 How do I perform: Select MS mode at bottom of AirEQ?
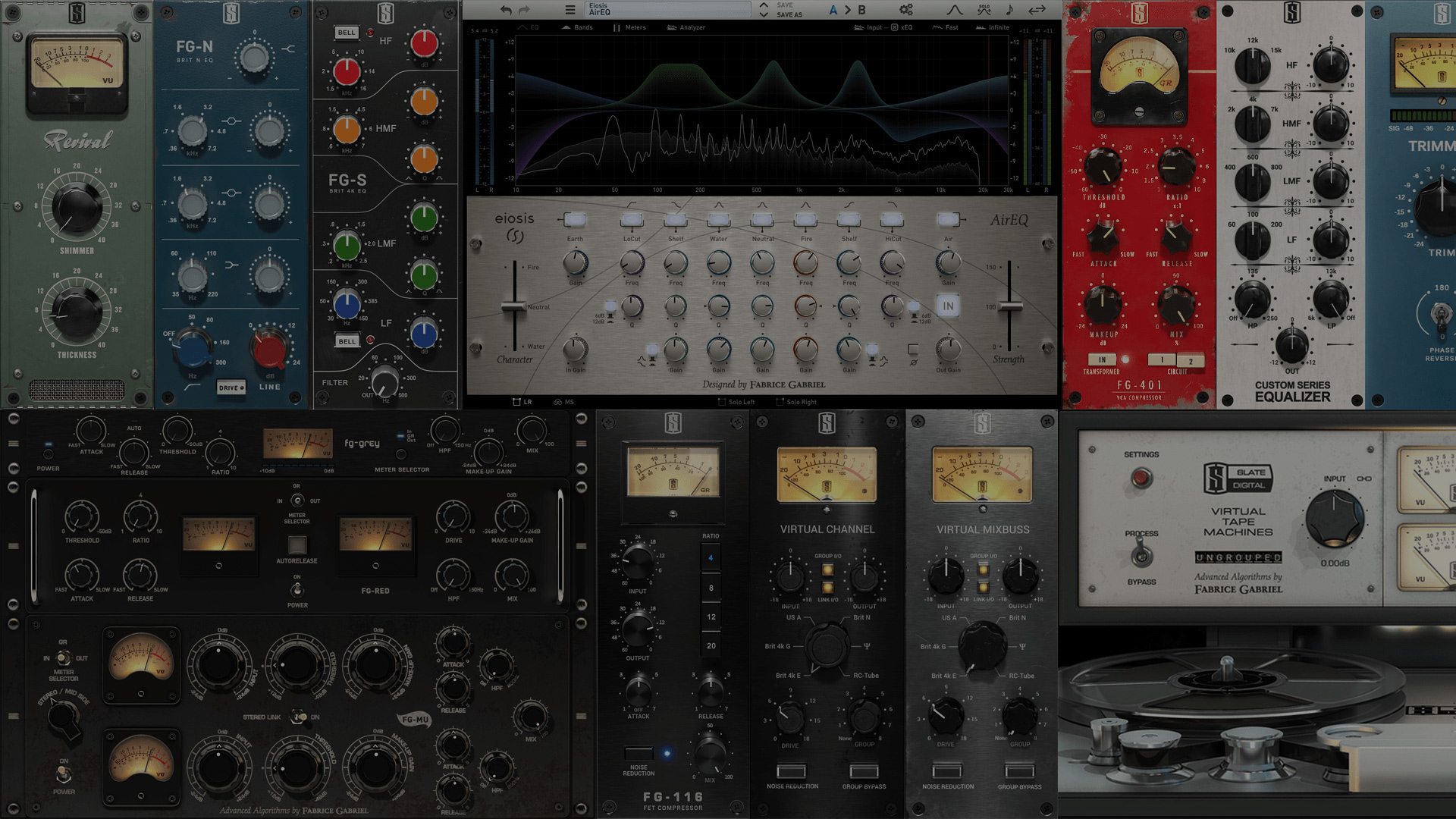pyautogui.click(x=563, y=402)
